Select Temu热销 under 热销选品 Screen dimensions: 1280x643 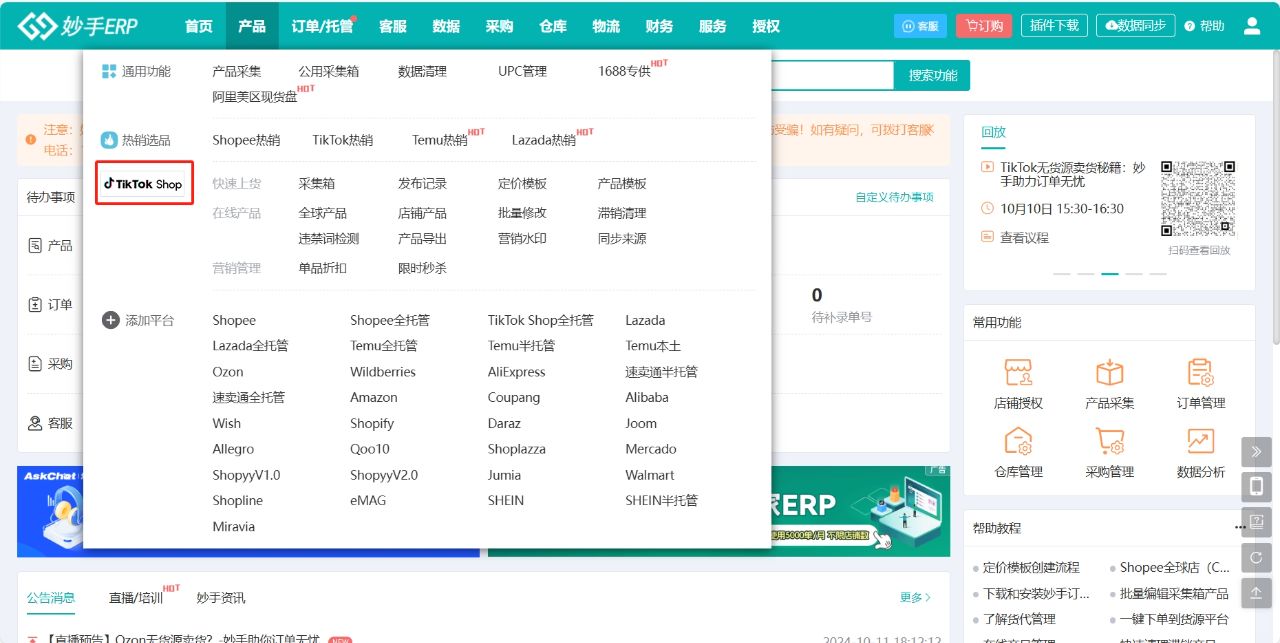pos(440,140)
